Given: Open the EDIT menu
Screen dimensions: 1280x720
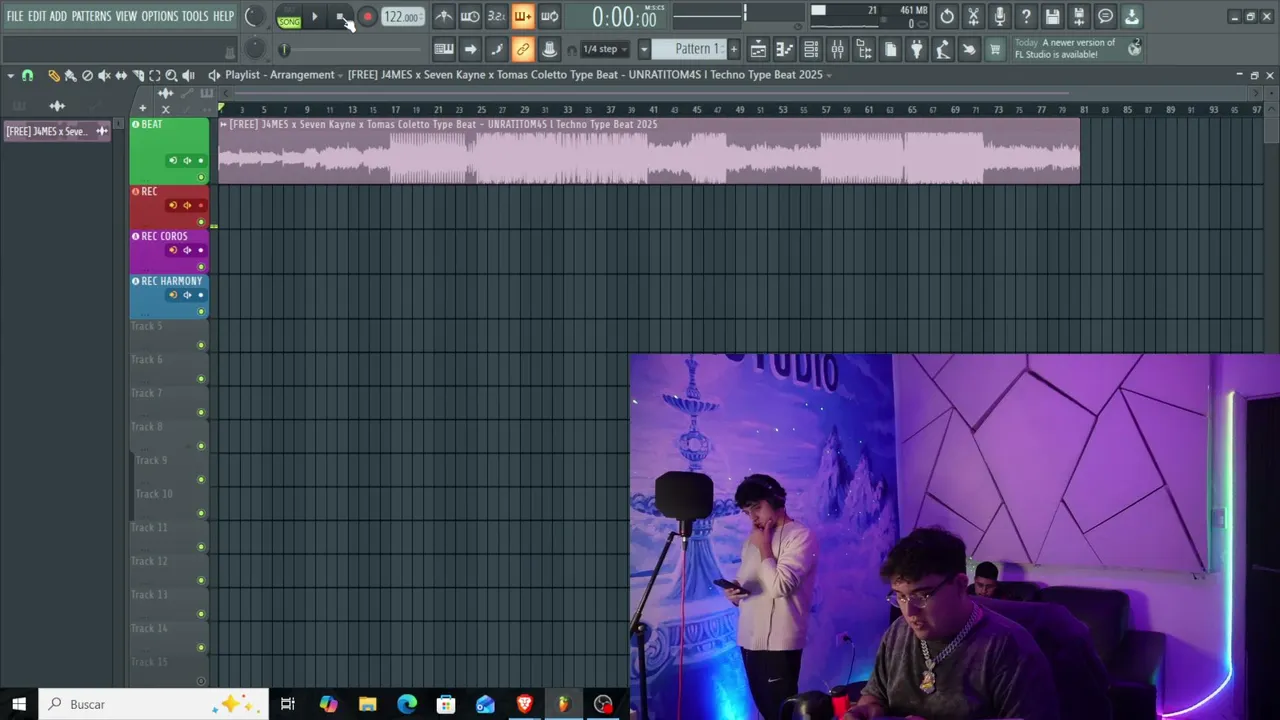Looking at the screenshot, I should tap(37, 16).
